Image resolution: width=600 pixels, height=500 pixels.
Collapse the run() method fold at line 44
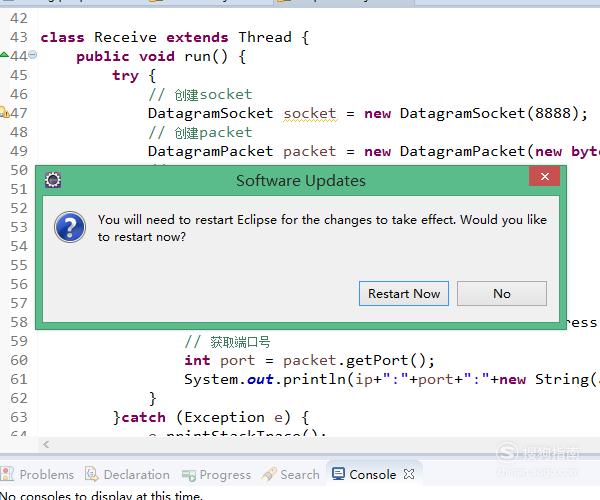coord(33,55)
